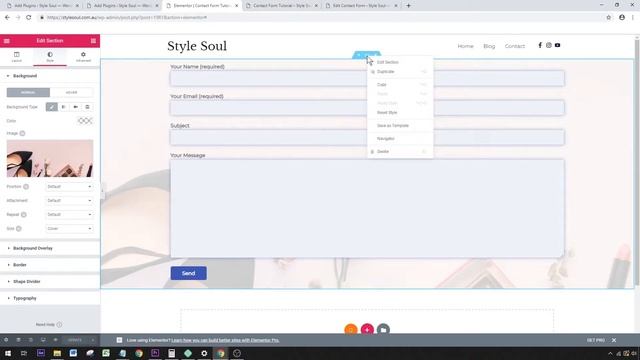Choose Delete from context menu
Screen dimensions: 640x360
tap(400, 151)
